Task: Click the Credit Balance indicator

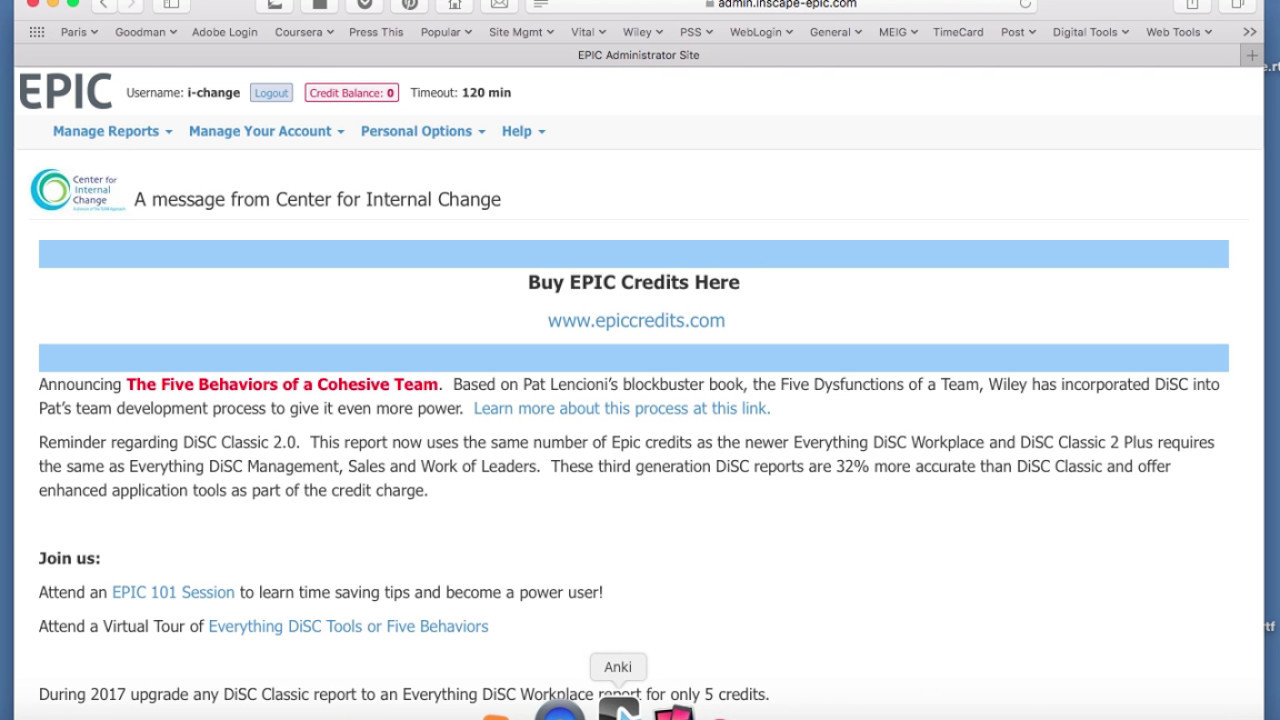Action: click(x=351, y=93)
